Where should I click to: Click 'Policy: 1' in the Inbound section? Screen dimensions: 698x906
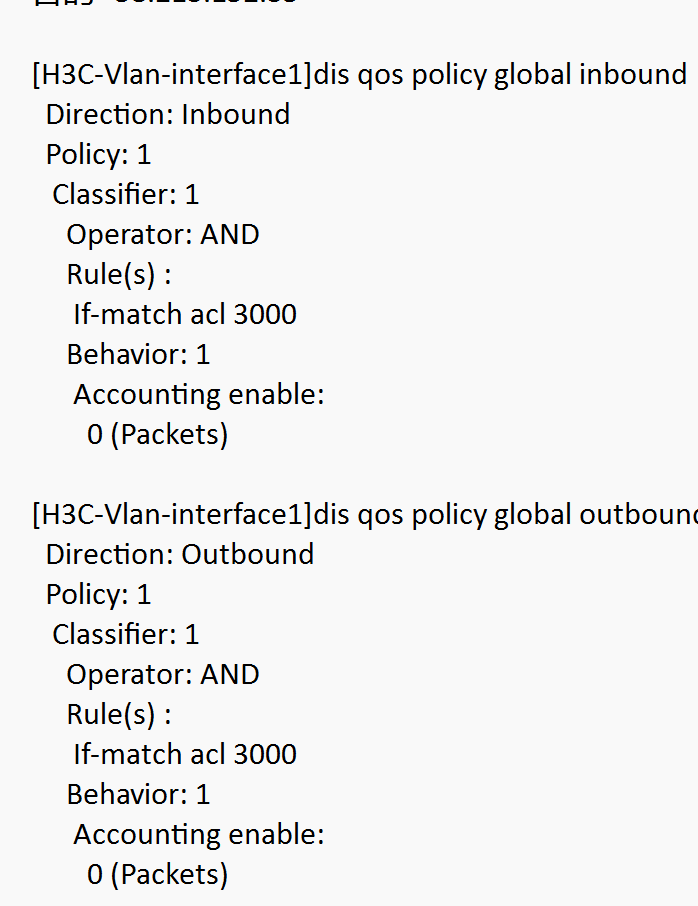tap(98, 155)
